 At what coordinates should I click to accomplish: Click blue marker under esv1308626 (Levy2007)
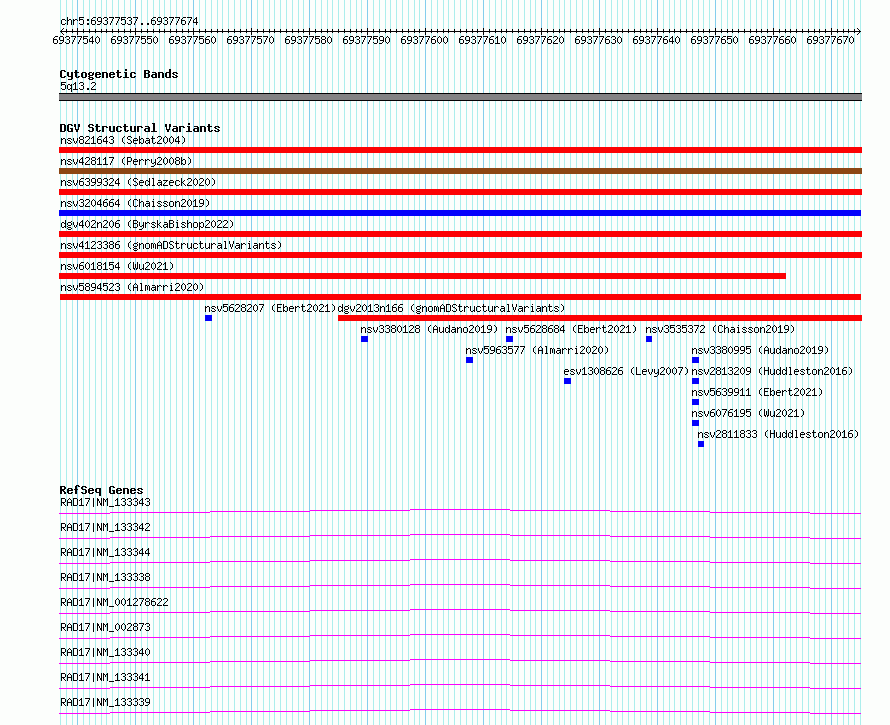[x=567, y=381]
